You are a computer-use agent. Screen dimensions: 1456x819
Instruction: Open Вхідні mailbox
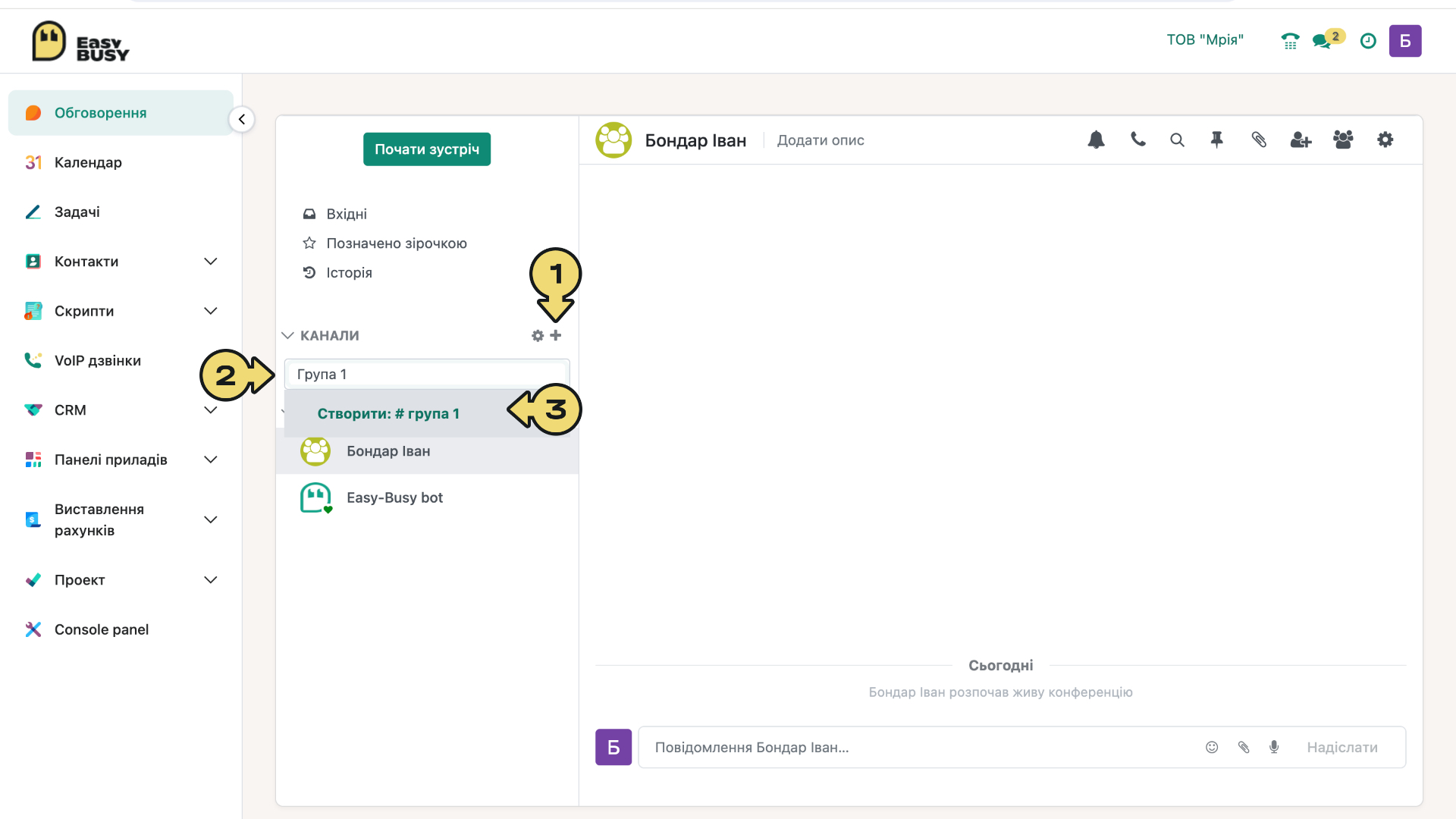pyautogui.click(x=347, y=214)
